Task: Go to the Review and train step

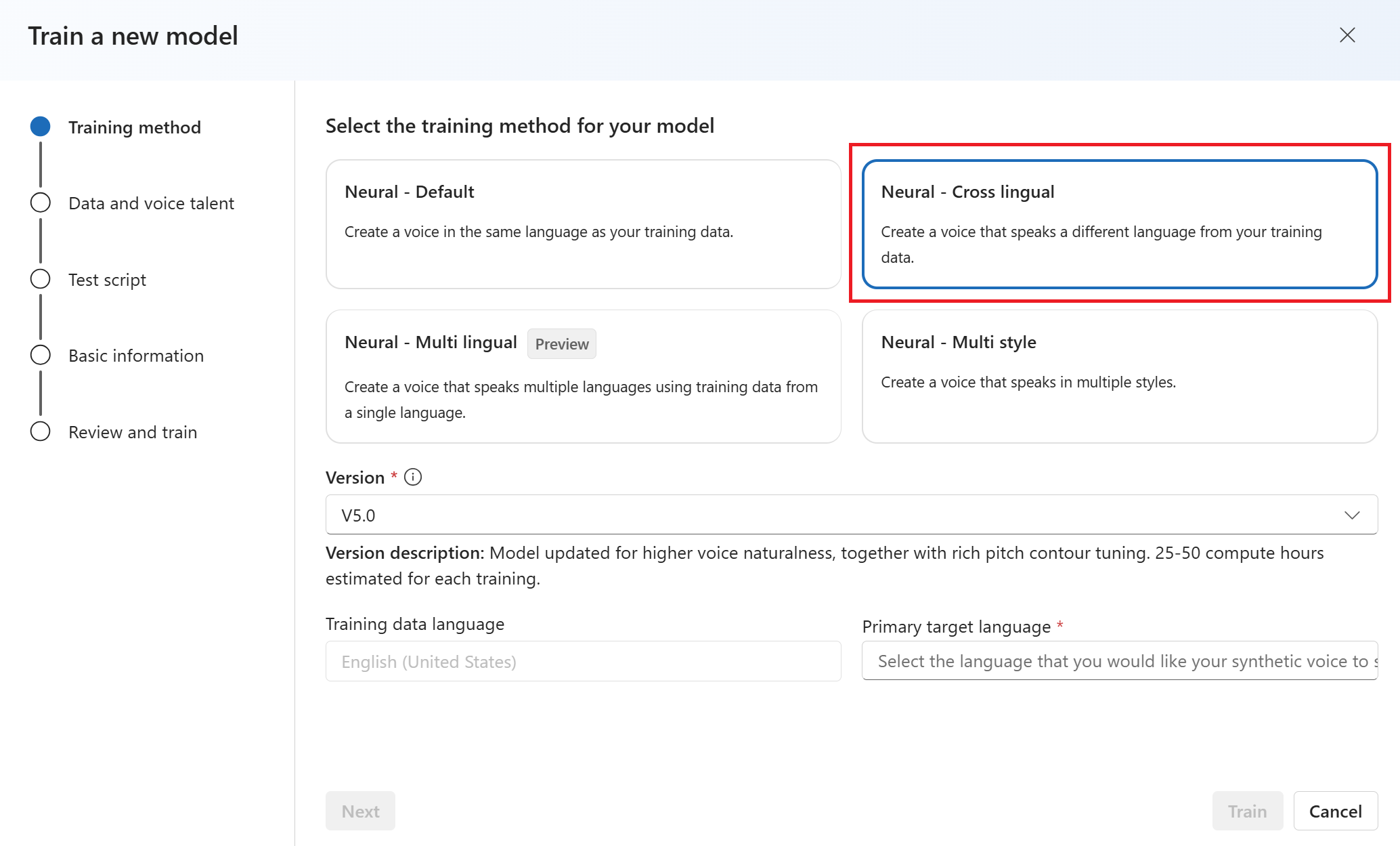Action: [x=133, y=432]
